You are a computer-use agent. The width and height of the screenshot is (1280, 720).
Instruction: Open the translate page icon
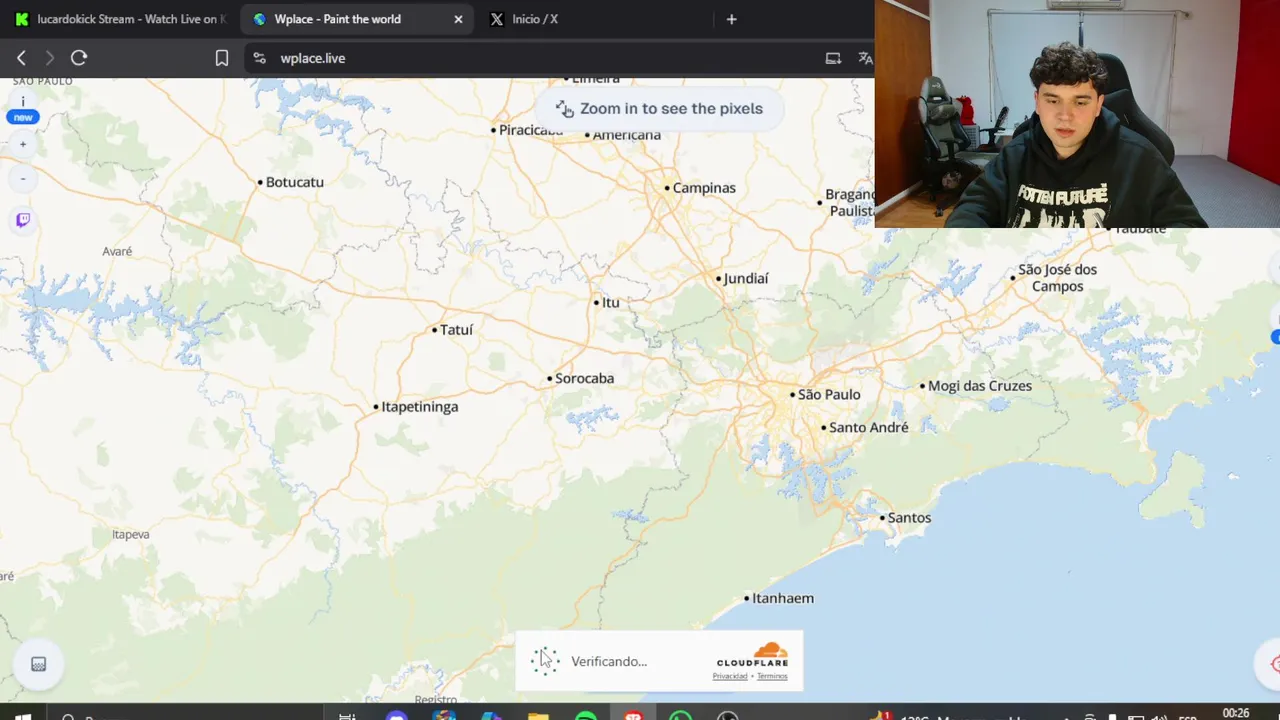[x=865, y=58]
